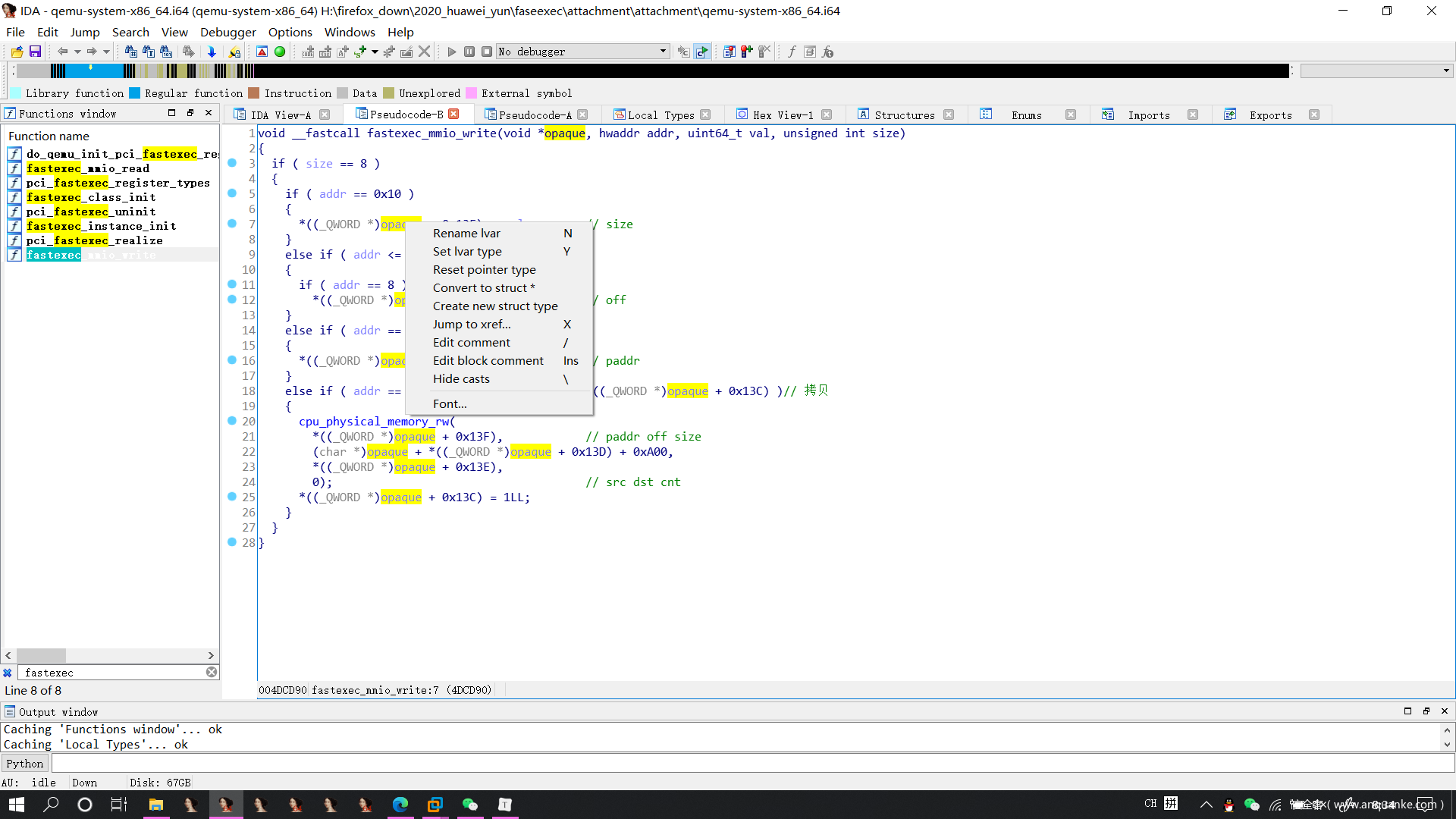
Task: Choose Rename lvar from context menu
Action: tap(466, 233)
